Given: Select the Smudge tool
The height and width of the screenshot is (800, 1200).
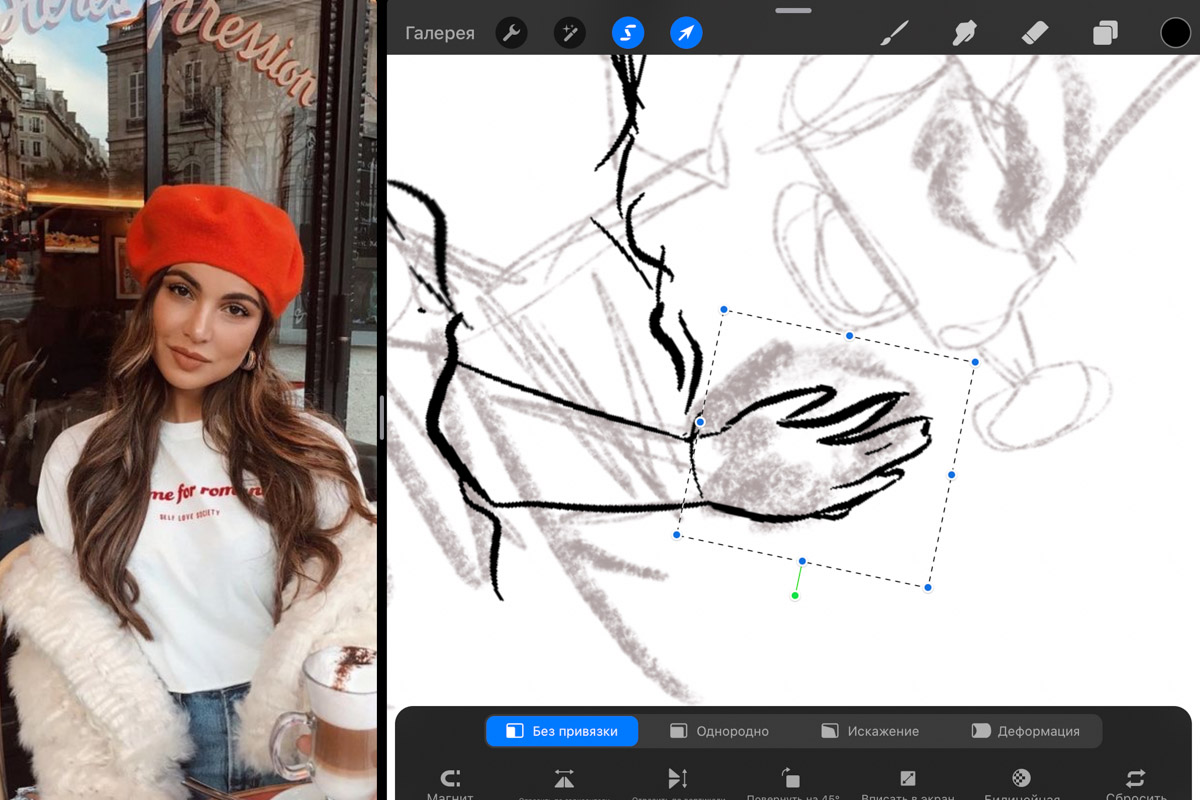Looking at the screenshot, I should pos(964,34).
